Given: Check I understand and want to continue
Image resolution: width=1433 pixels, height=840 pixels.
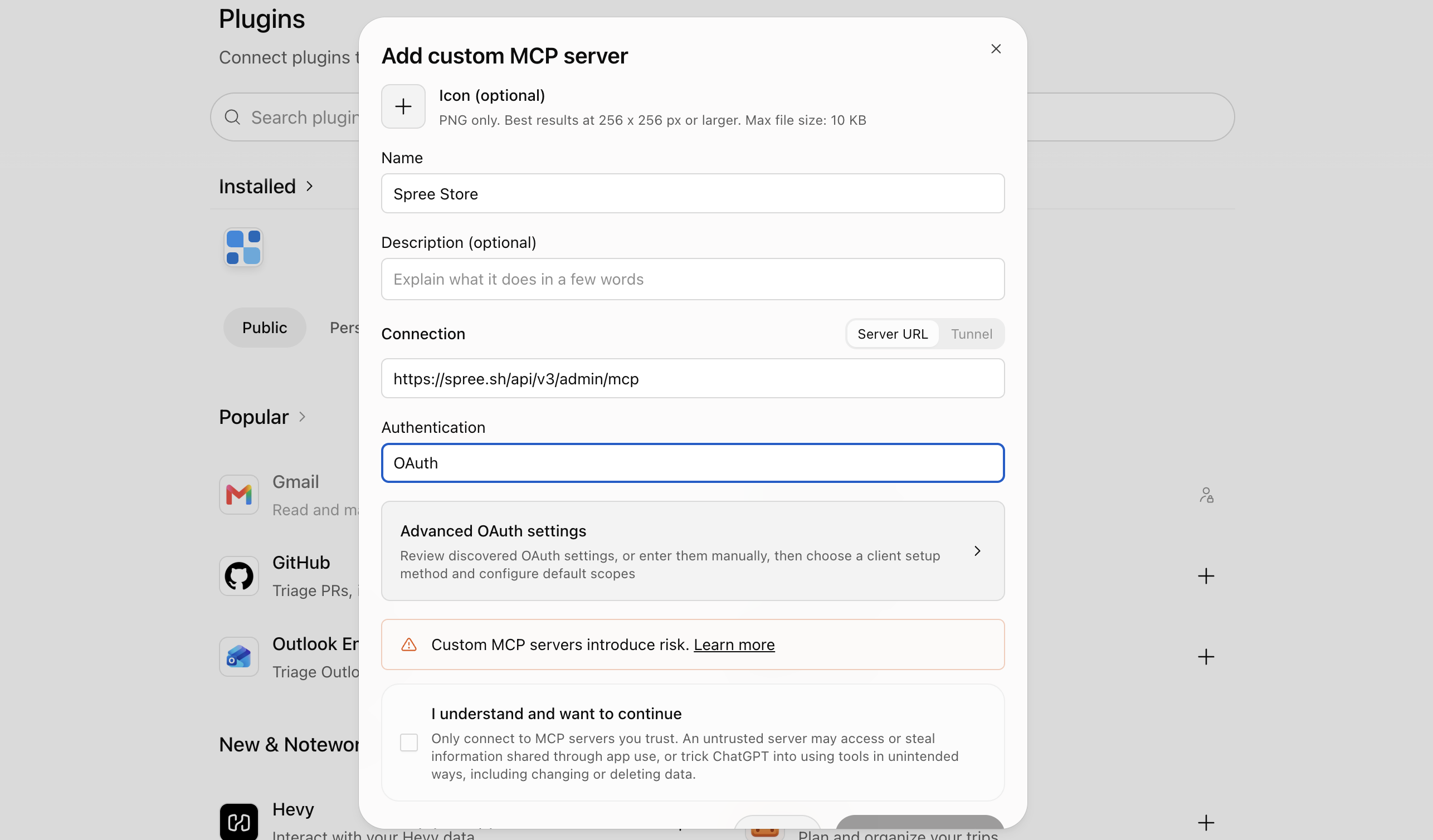Looking at the screenshot, I should click(x=408, y=743).
